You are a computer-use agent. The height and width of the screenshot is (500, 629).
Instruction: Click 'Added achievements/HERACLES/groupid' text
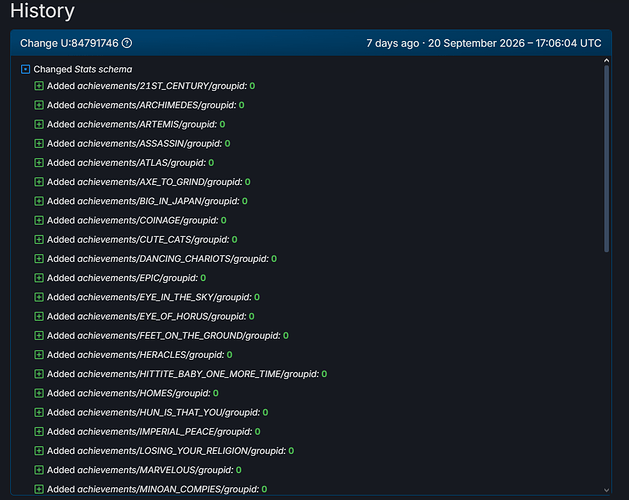136,355
